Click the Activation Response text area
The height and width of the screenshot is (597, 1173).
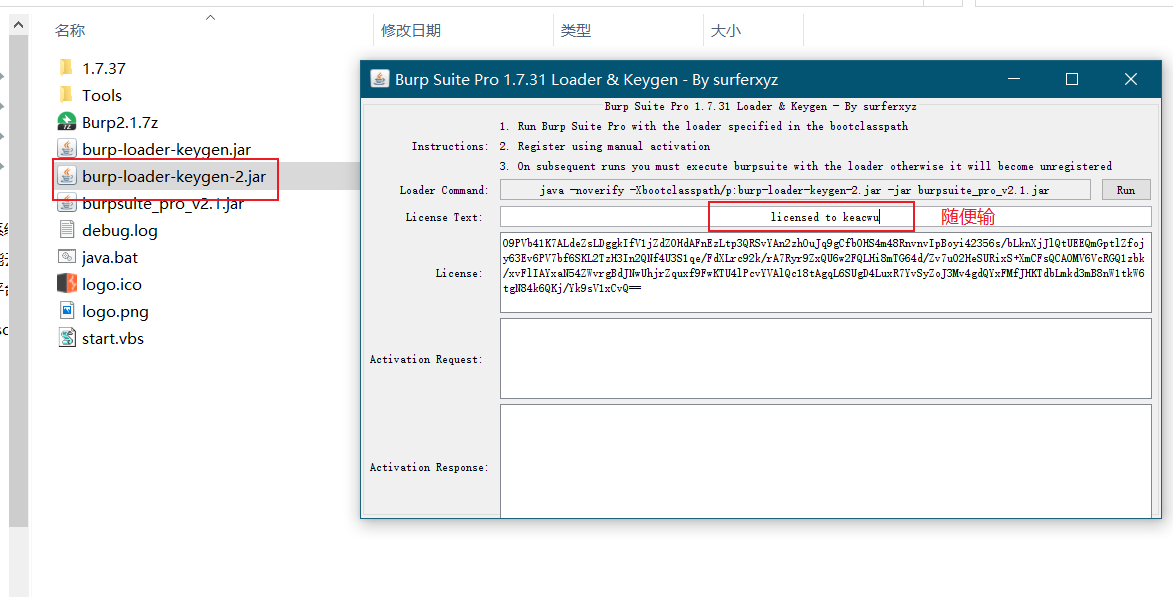(826, 460)
